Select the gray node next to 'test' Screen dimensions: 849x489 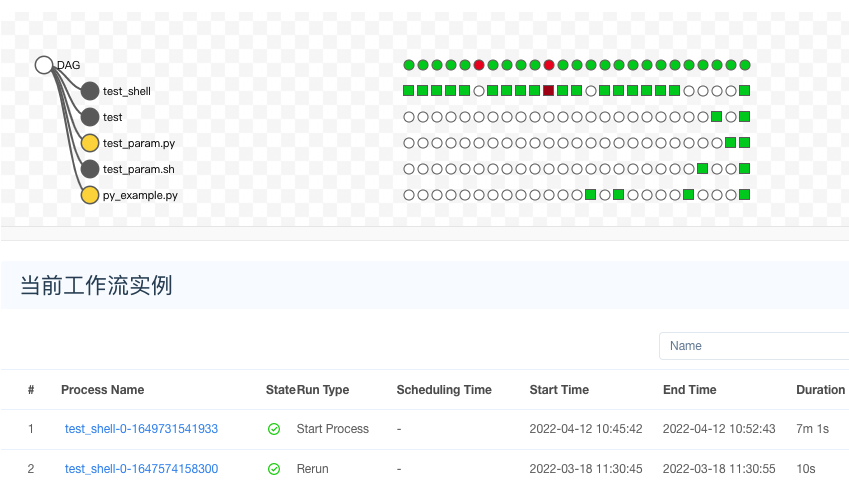(x=90, y=117)
